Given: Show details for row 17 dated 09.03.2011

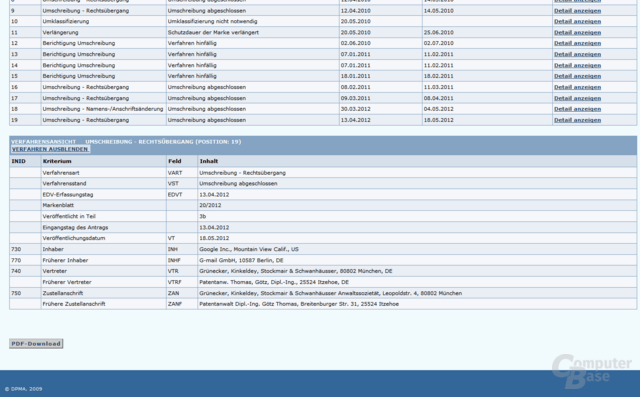Looking at the screenshot, I should point(577,98).
